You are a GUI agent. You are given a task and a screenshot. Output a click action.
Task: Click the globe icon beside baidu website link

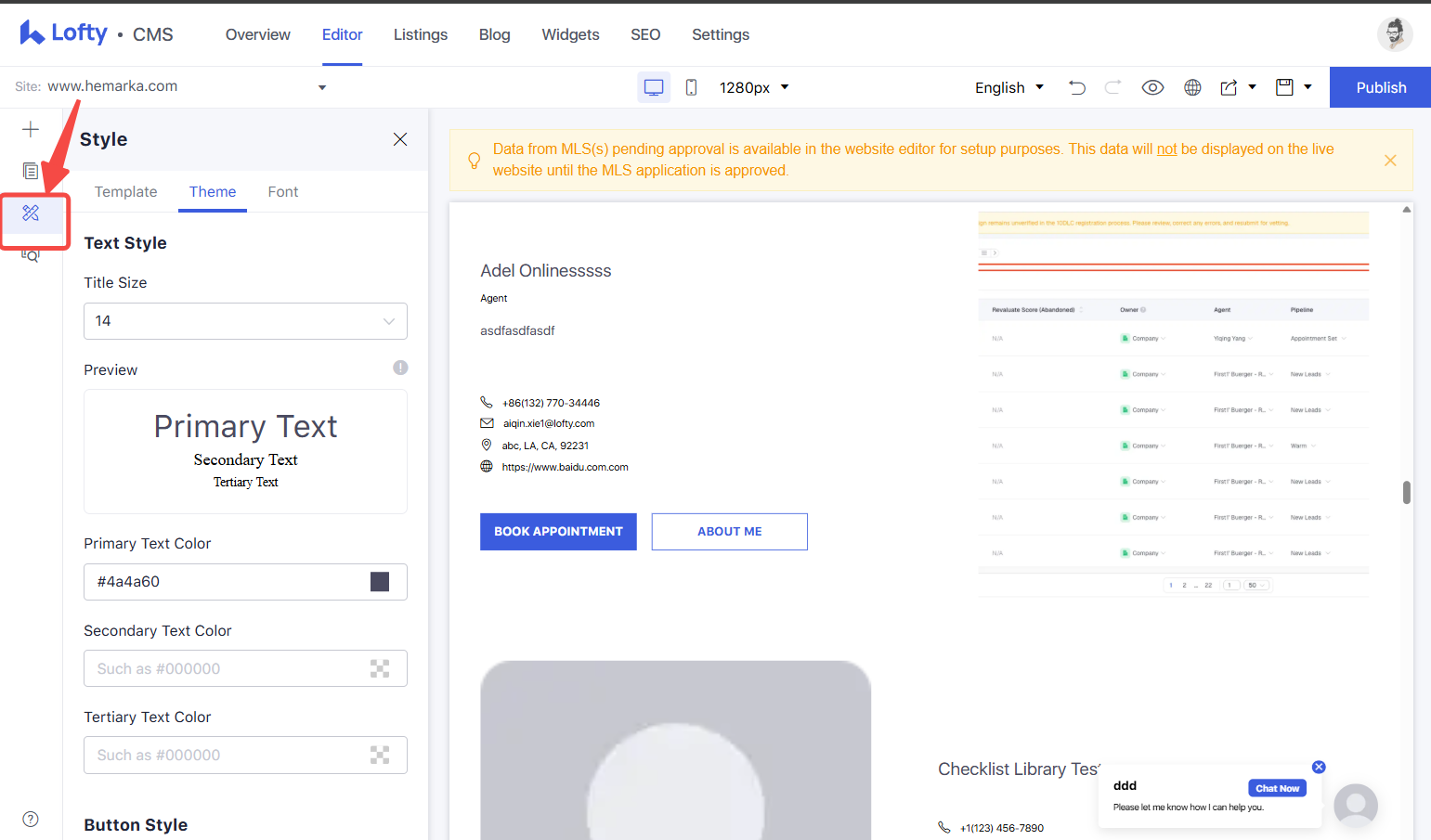[x=487, y=466]
